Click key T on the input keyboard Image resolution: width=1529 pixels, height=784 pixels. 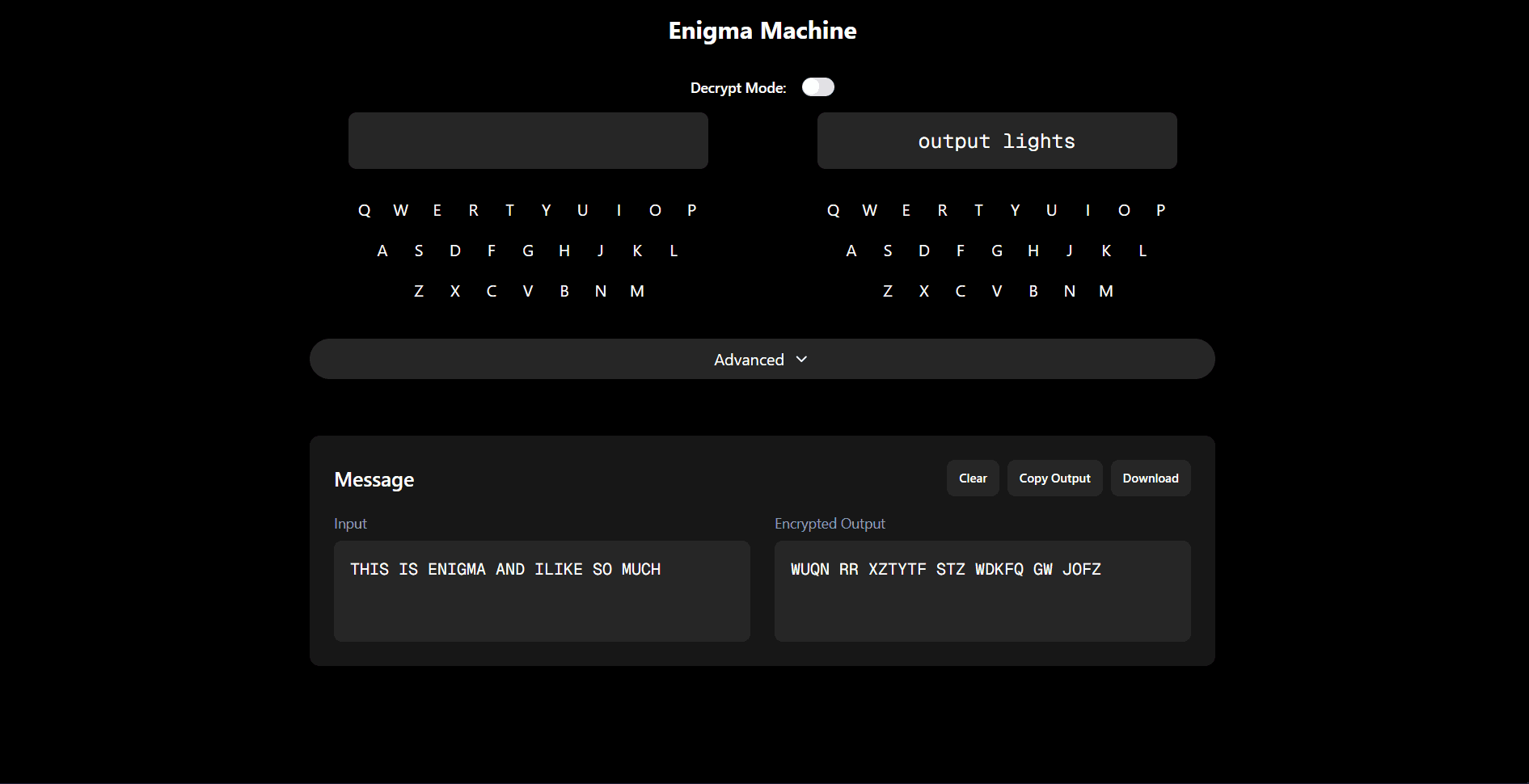pos(510,210)
